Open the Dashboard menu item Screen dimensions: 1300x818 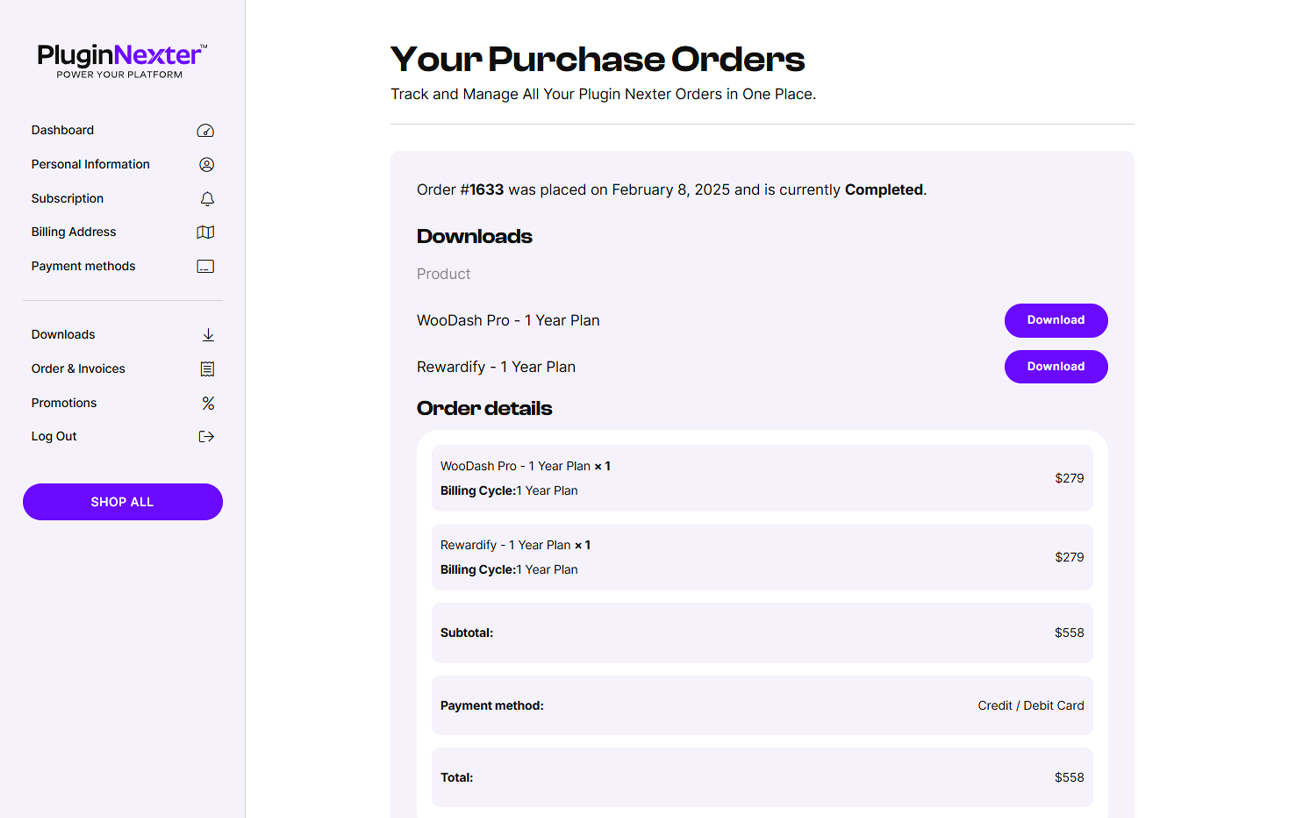click(62, 130)
